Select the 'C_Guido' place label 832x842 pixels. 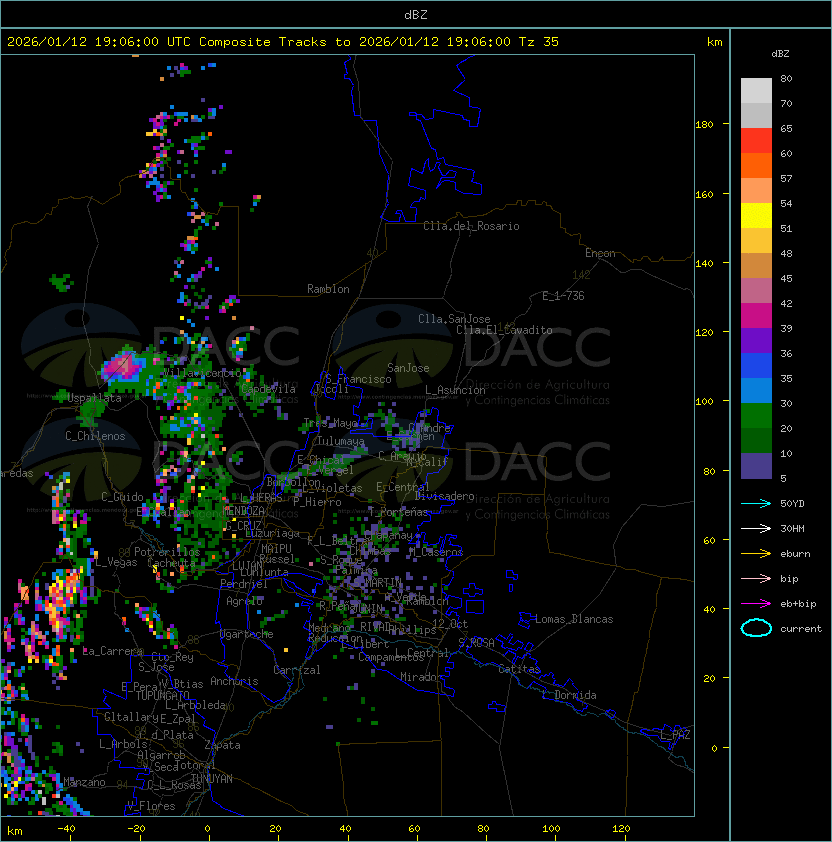pyautogui.click(x=122, y=497)
